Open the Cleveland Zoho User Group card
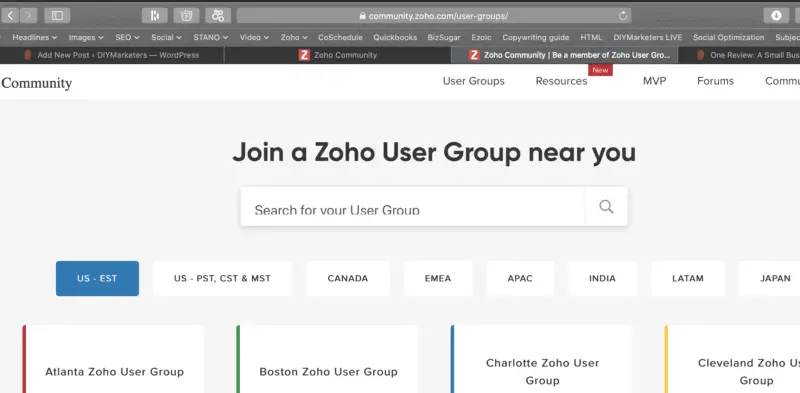The image size is (800, 393). [x=733, y=359]
